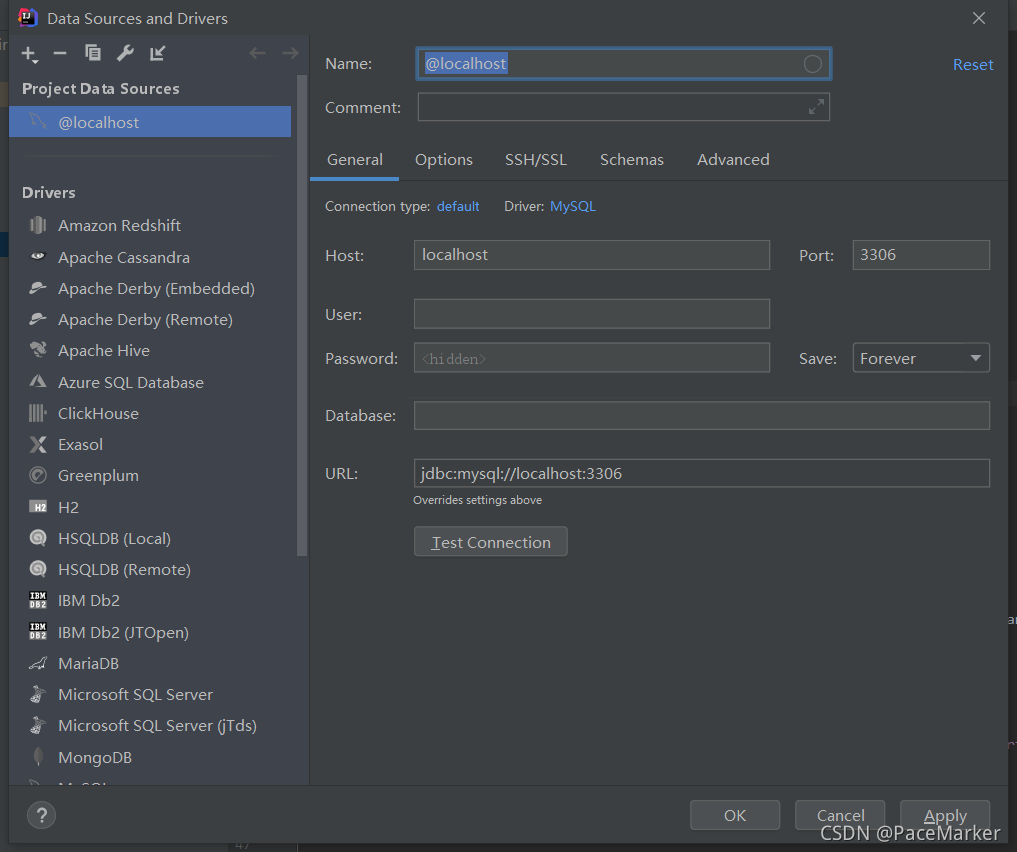
Task: Select the Exasol driver label
Action: [x=80, y=444]
